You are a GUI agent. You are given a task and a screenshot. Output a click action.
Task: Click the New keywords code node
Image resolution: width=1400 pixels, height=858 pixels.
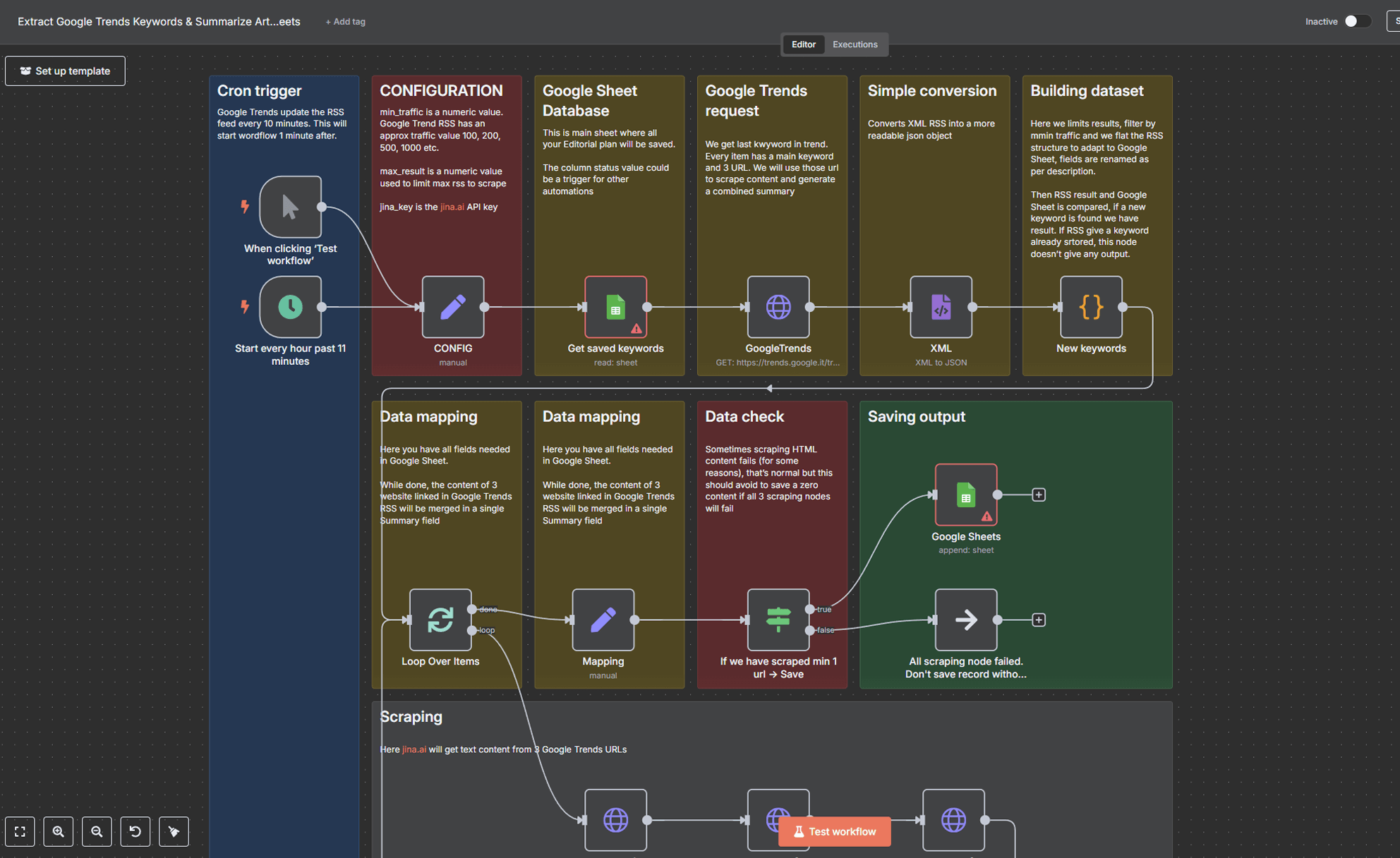coord(1090,307)
